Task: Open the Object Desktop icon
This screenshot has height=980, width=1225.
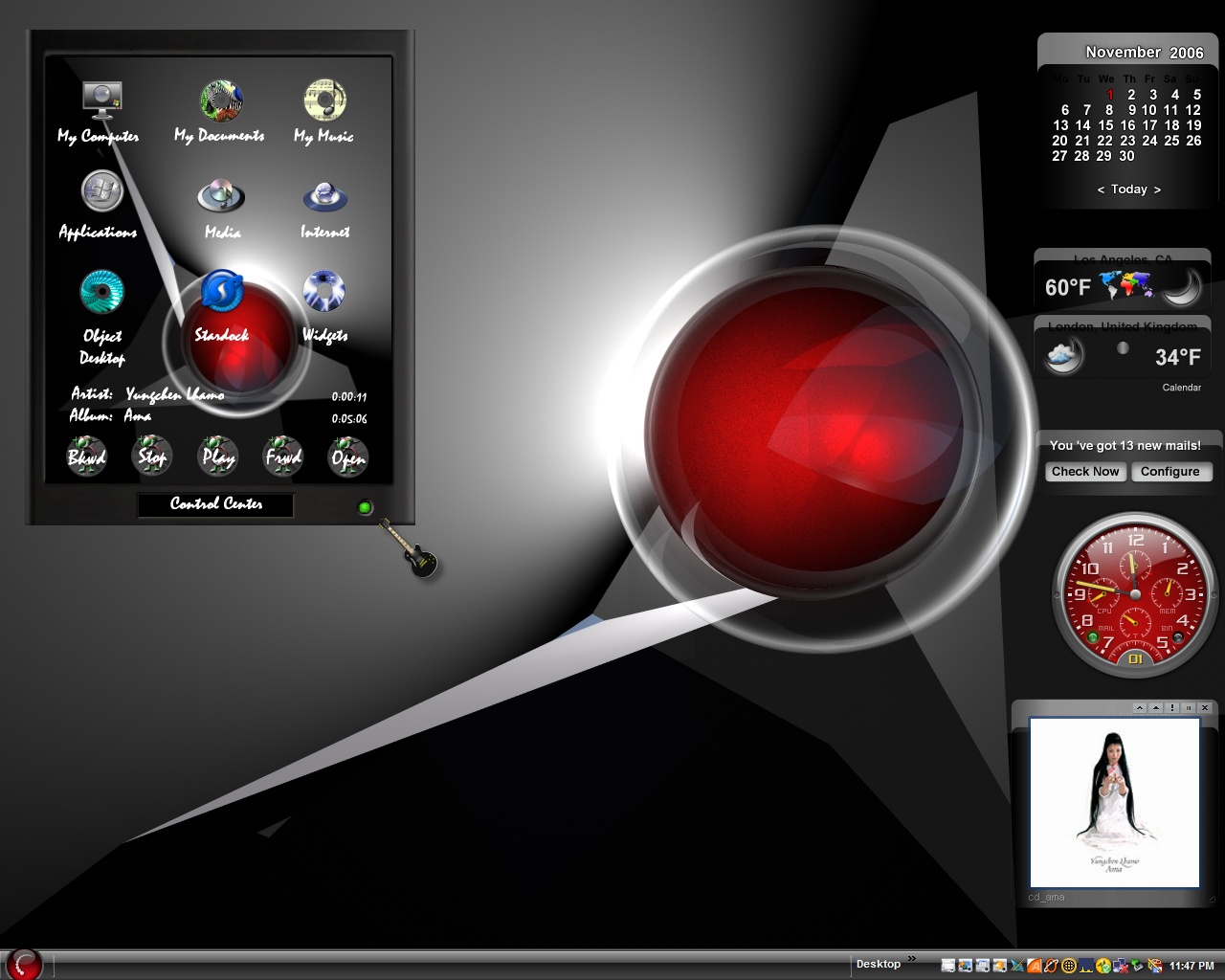Action: click(102, 292)
